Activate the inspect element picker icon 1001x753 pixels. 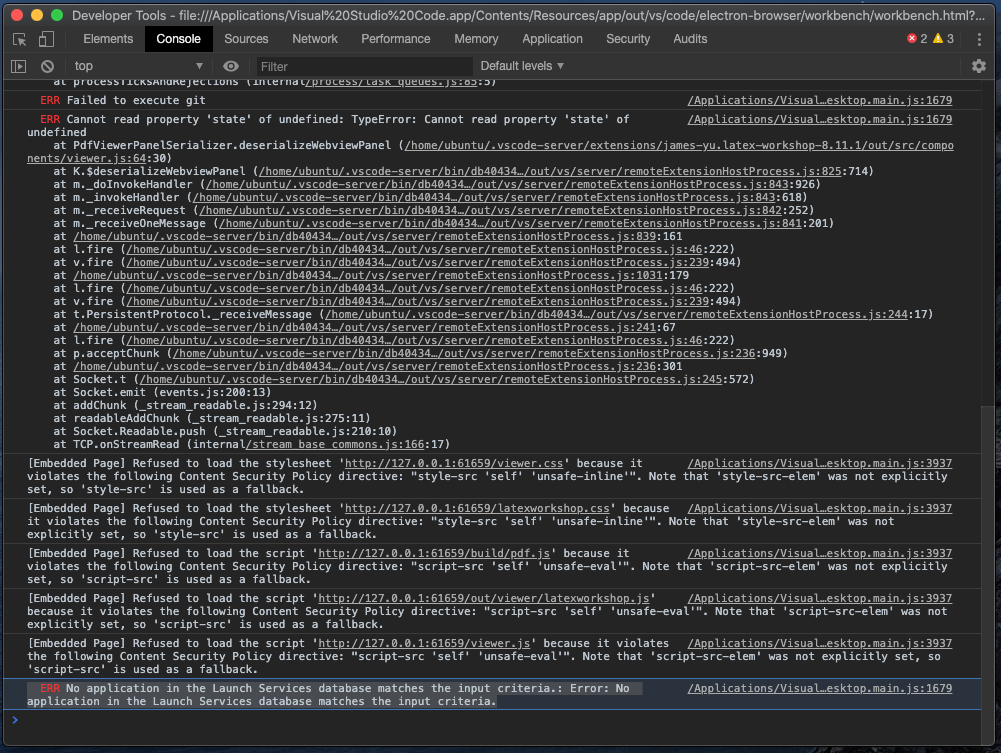point(19,40)
